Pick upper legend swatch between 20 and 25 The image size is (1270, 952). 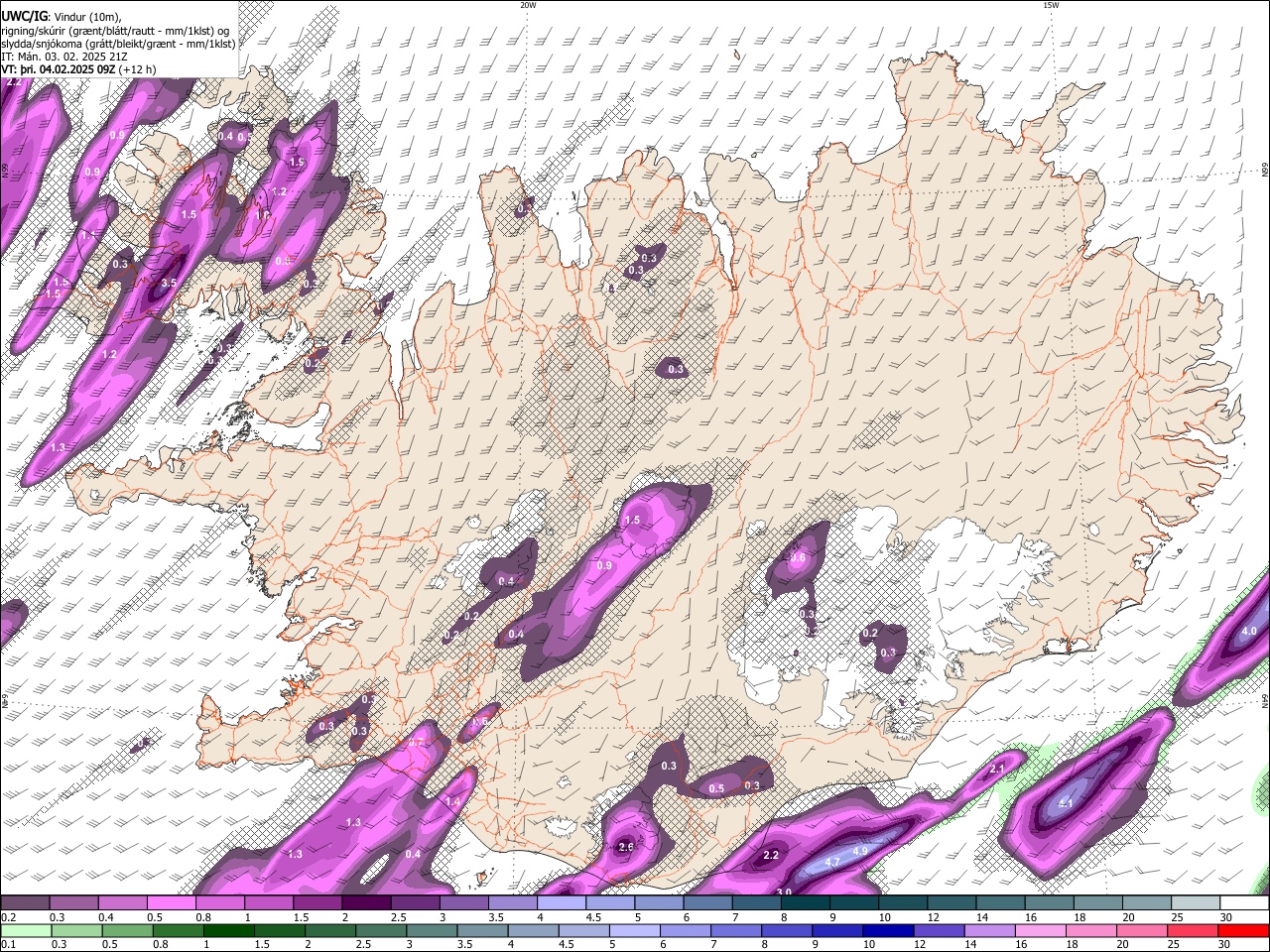coord(1147,902)
